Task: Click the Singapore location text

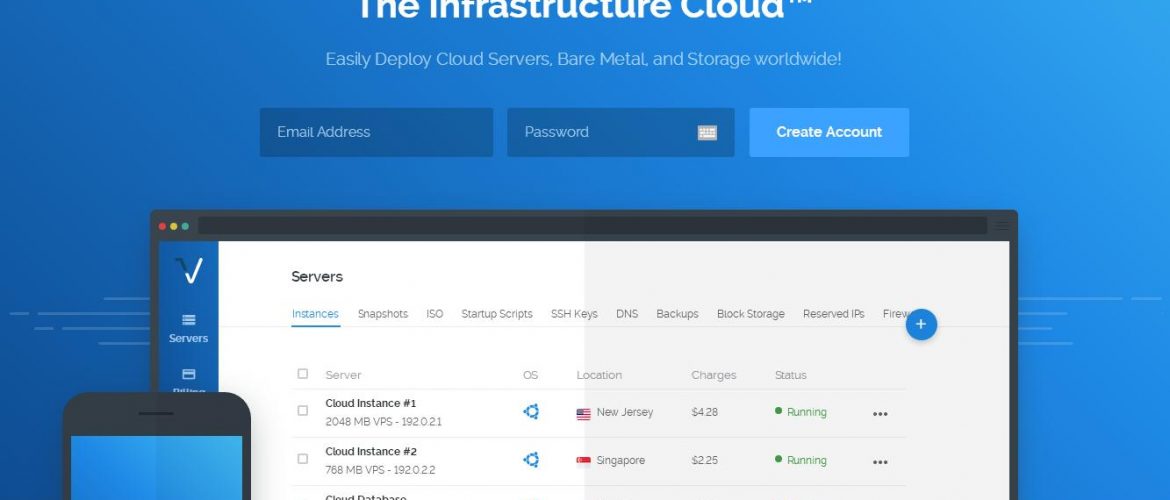Action: click(621, 460)
